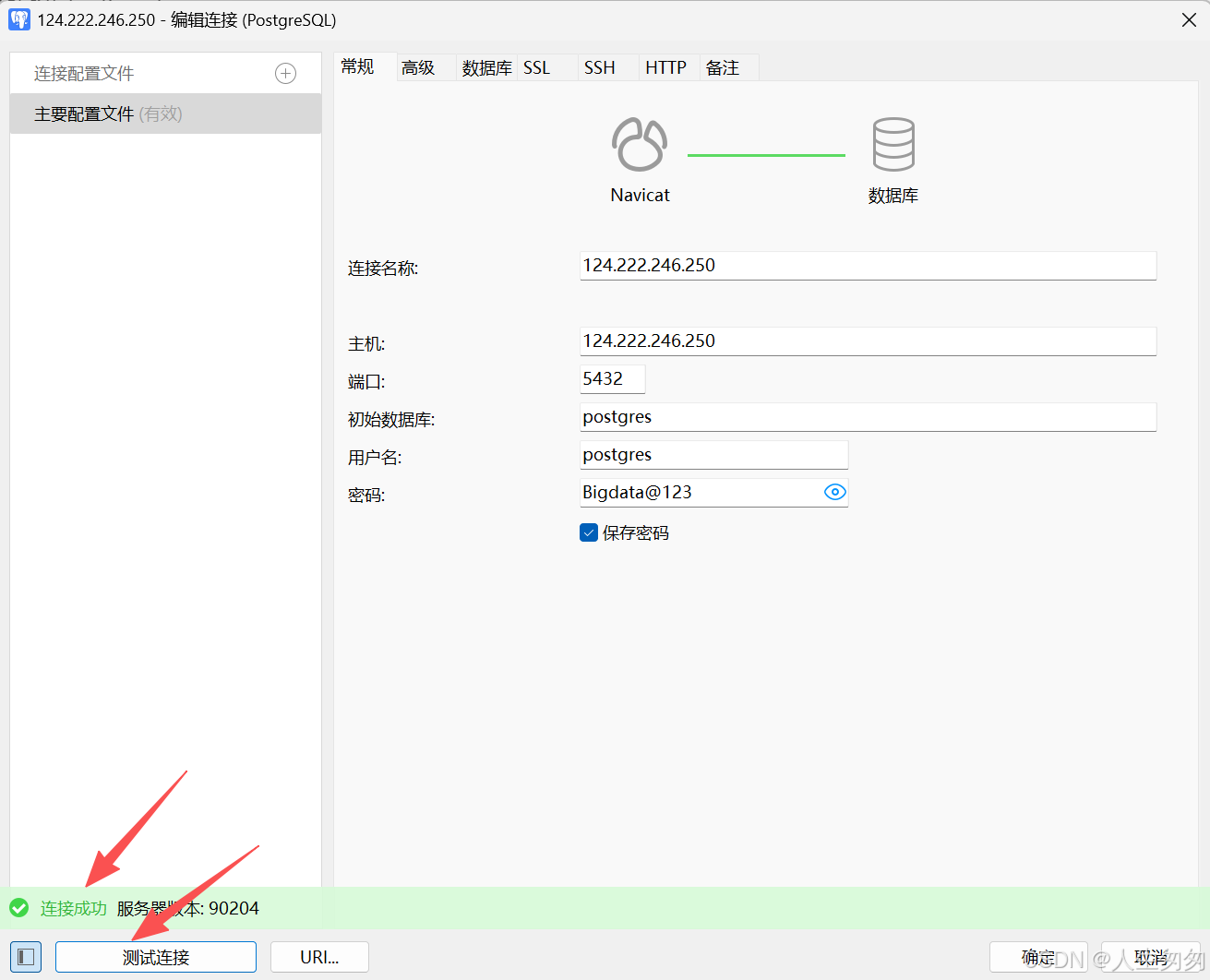Viewport: 1210px width, 980px height.
Task: Open the 备注 tab
Action: tap(729, 67)
